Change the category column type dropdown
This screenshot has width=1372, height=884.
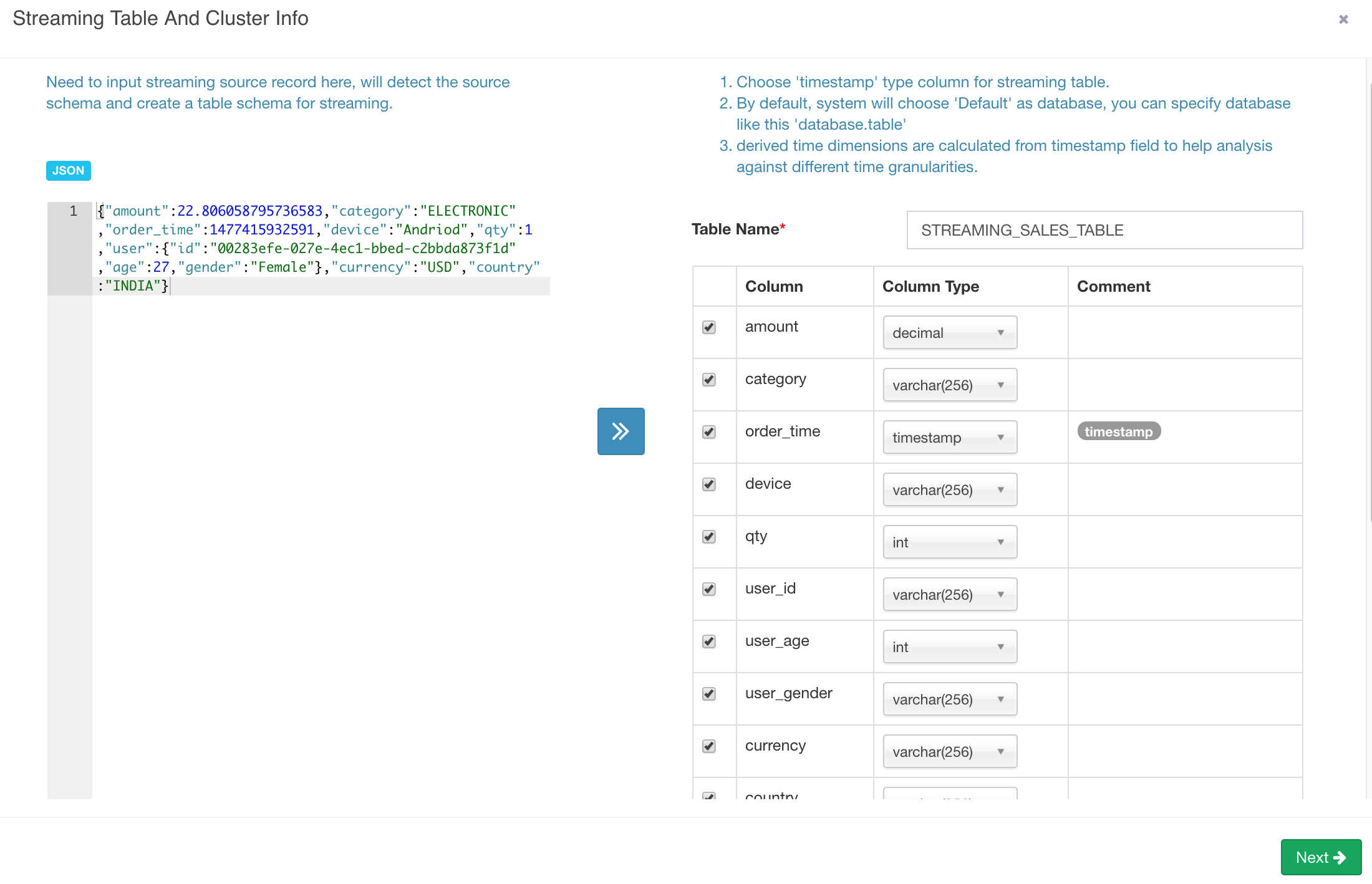coord(949,385)
